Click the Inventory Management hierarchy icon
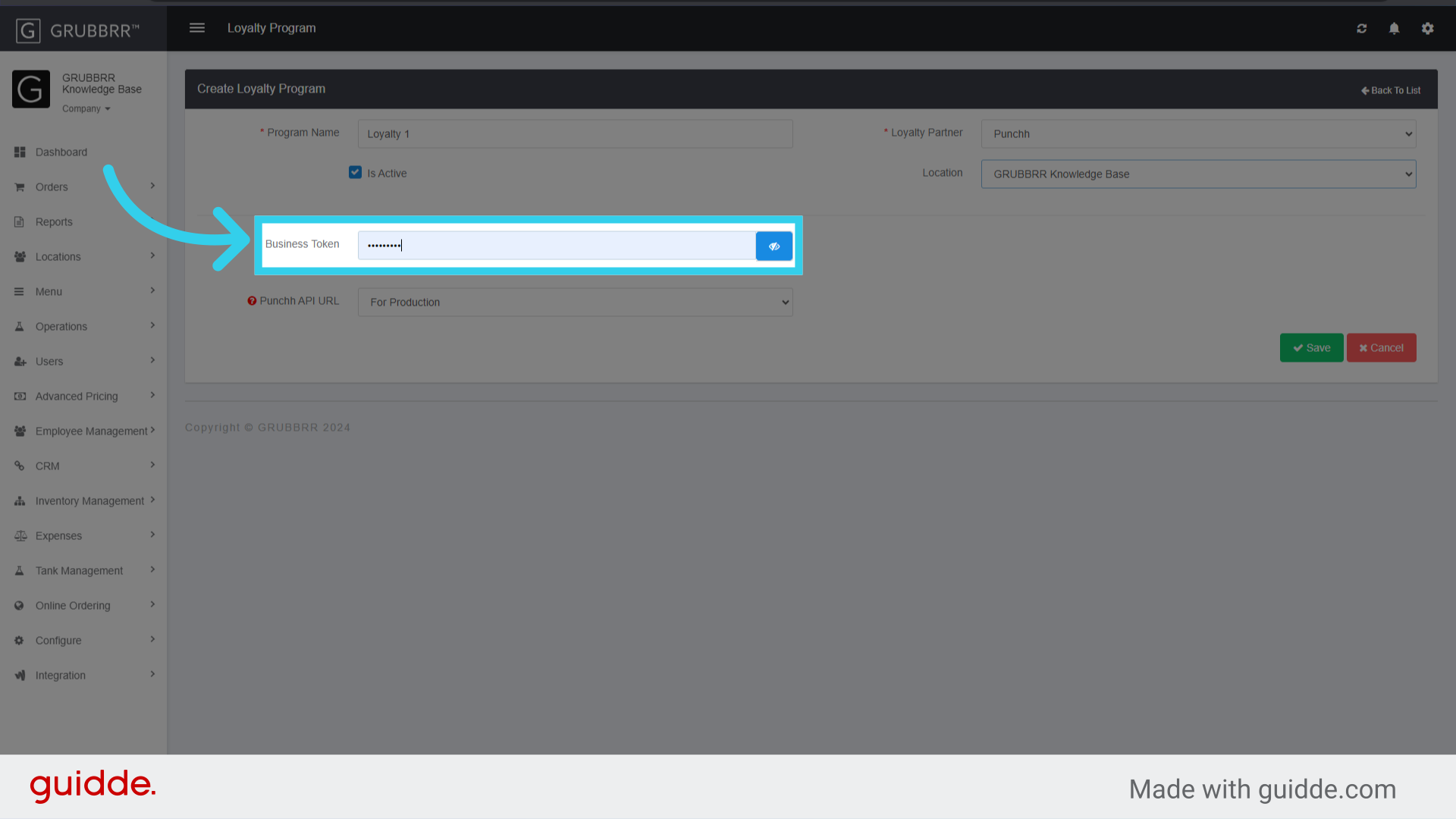1456x819 pixels. (x=20, y=501)
